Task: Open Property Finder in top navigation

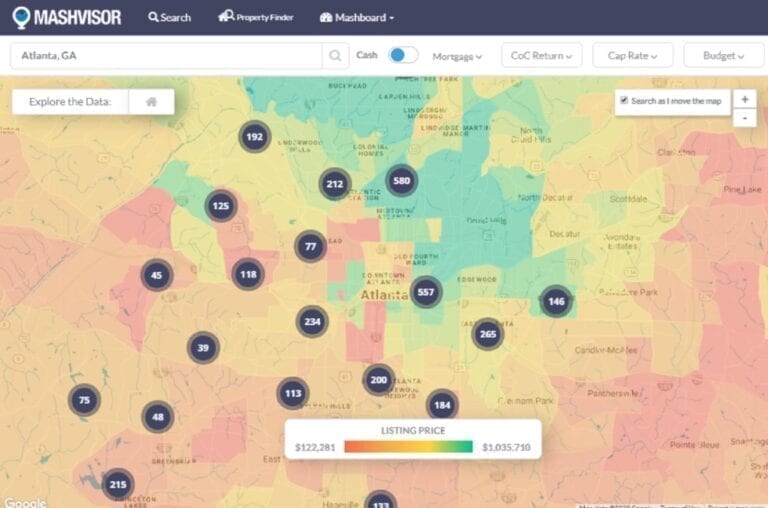Action: (256, 17)
